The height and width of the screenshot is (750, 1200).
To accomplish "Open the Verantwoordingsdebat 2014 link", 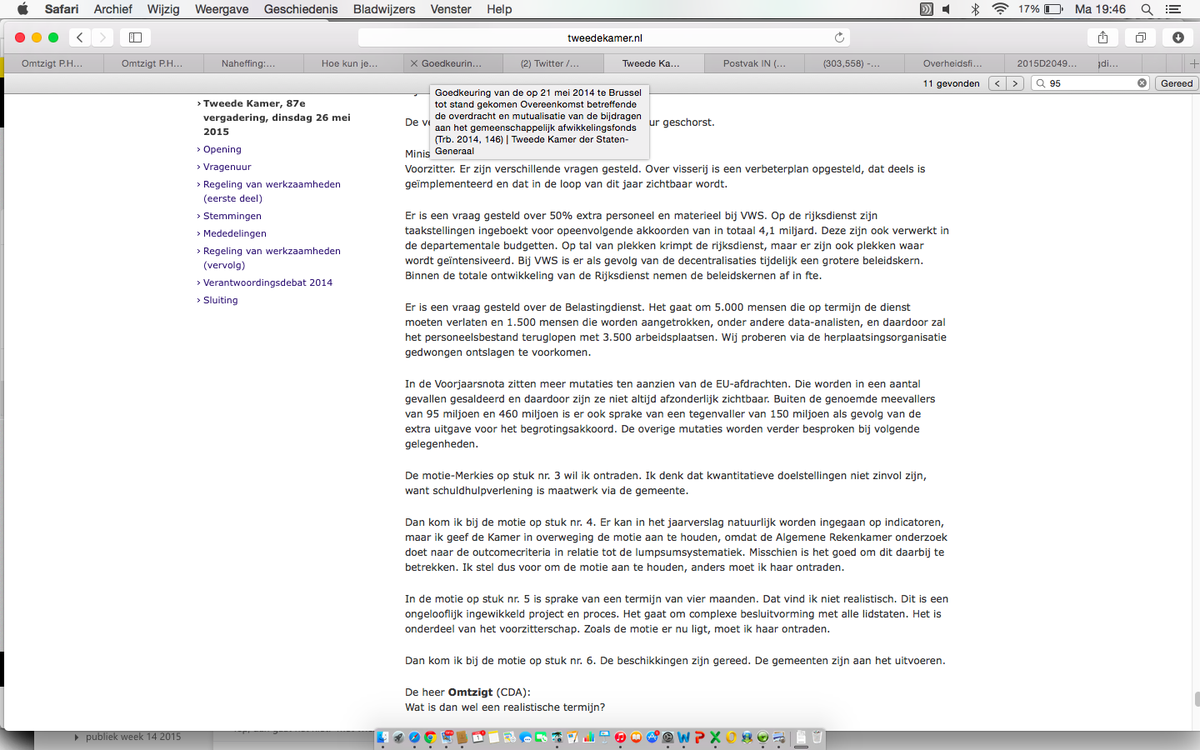I will [x=267, y=282].
